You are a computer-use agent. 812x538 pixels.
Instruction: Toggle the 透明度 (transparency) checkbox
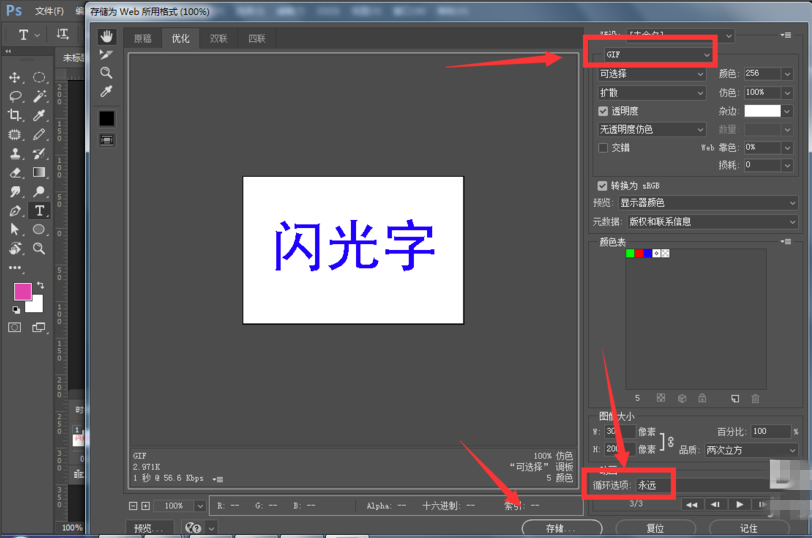(x=603, y=111)
